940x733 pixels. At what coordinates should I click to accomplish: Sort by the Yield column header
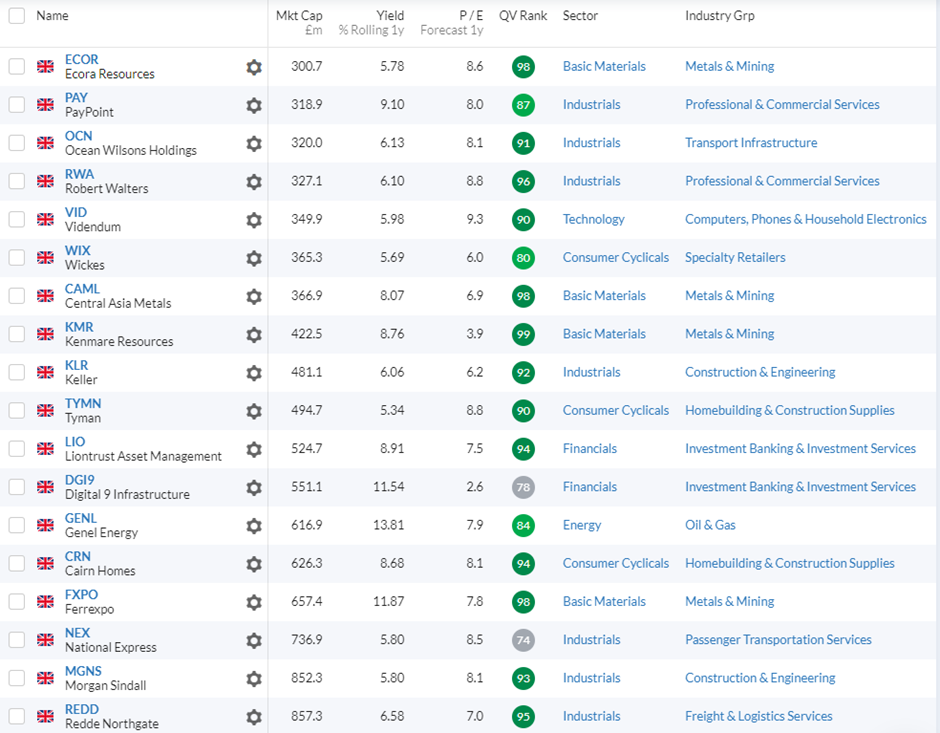click(x=372, y=23)
